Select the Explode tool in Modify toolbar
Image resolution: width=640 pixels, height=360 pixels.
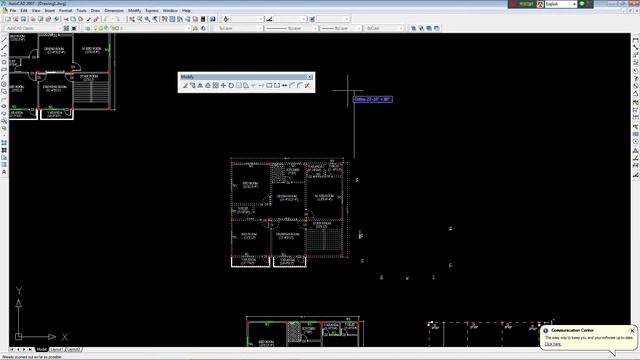[307, 85]
